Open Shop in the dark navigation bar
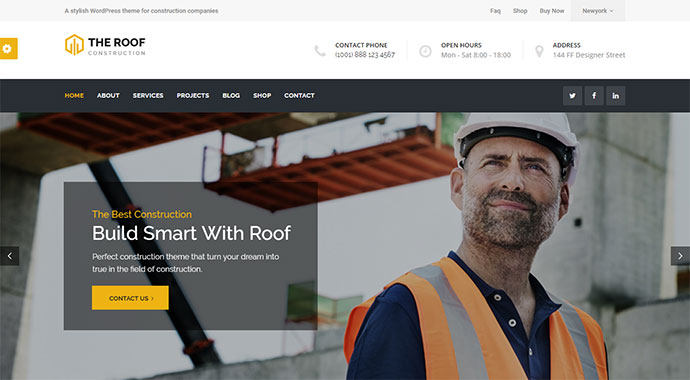Screen dimensions: 690x380 click(x=262, y=95)
